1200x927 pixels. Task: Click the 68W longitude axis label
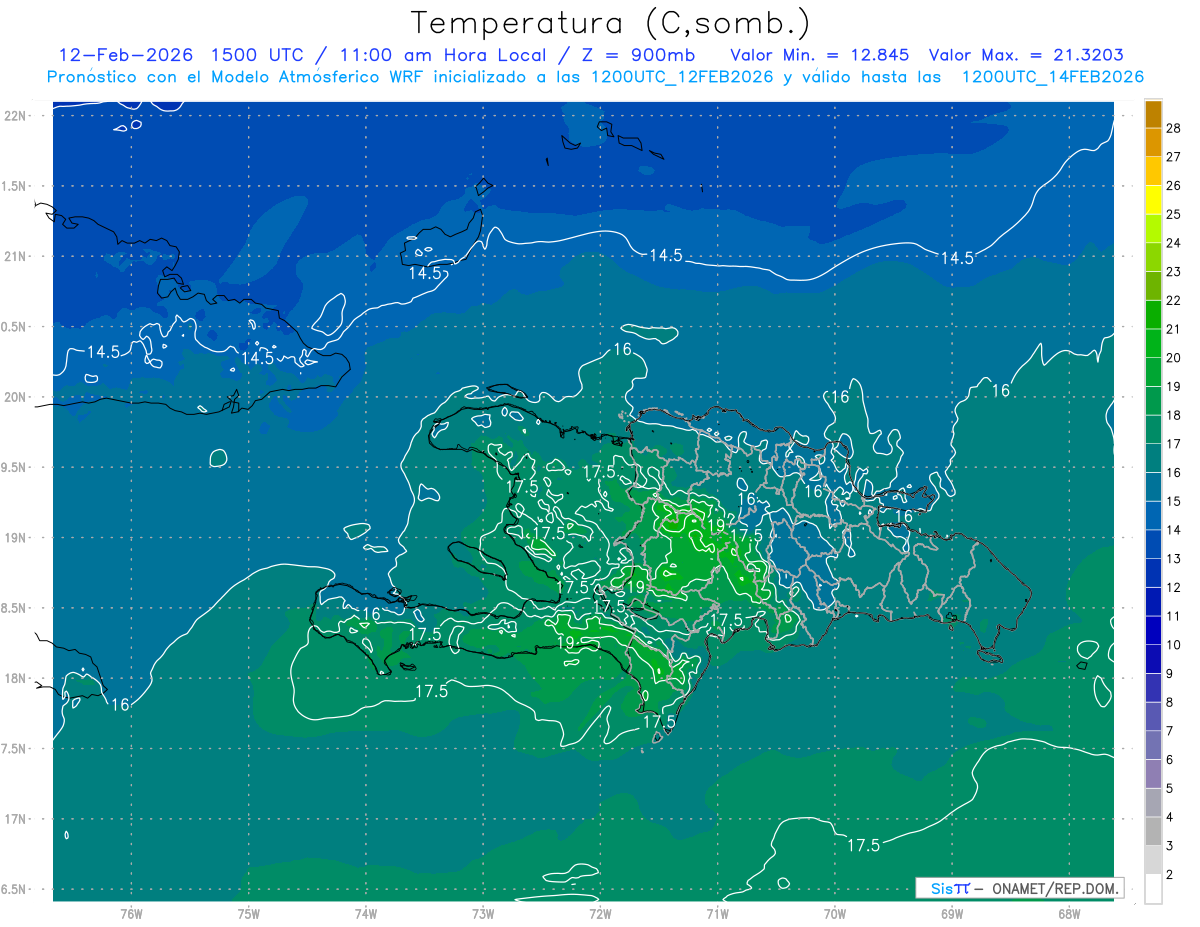pyautogui.click(x=1068, y=913)
